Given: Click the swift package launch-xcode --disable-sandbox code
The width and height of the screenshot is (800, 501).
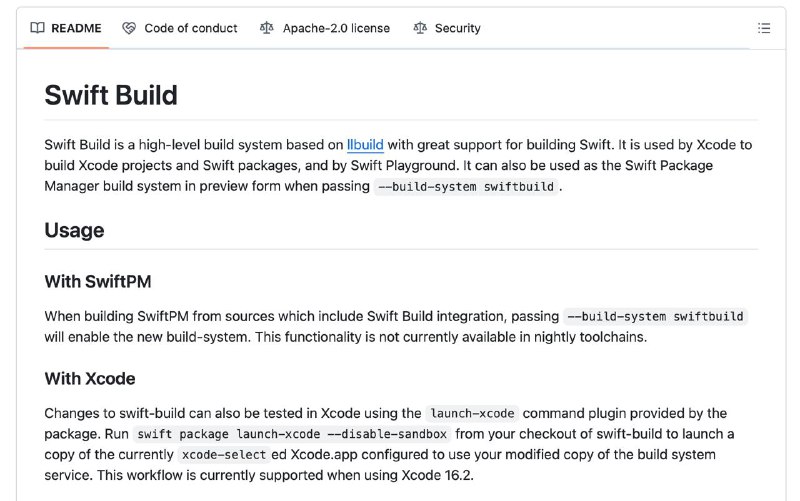Looking at the screenshot, I should [x=292, y=434].
